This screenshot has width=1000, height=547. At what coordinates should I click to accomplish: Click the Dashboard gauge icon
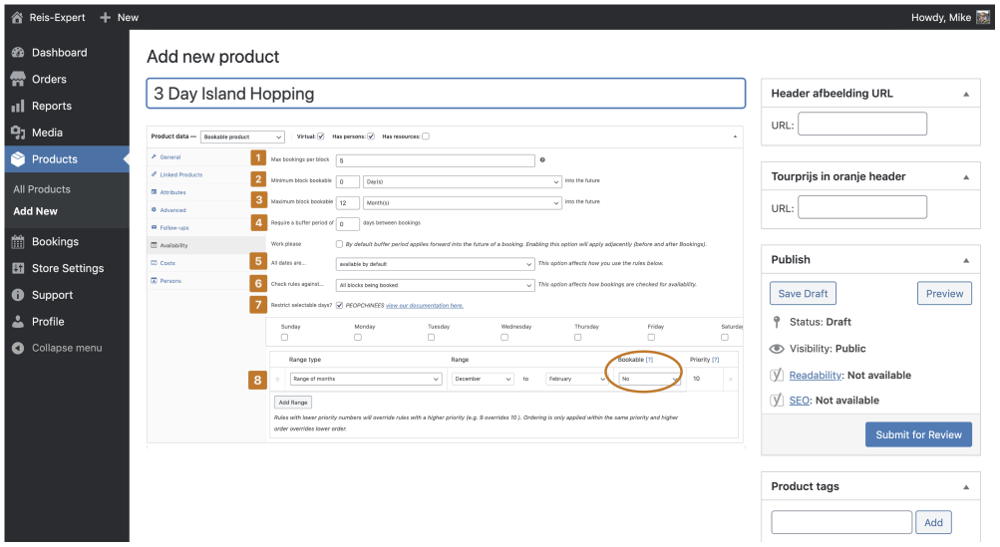point(18,52)
